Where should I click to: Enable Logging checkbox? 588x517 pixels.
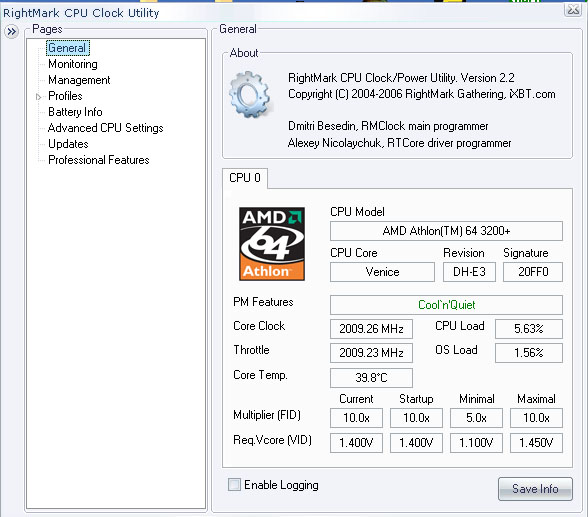pos(234,484)
